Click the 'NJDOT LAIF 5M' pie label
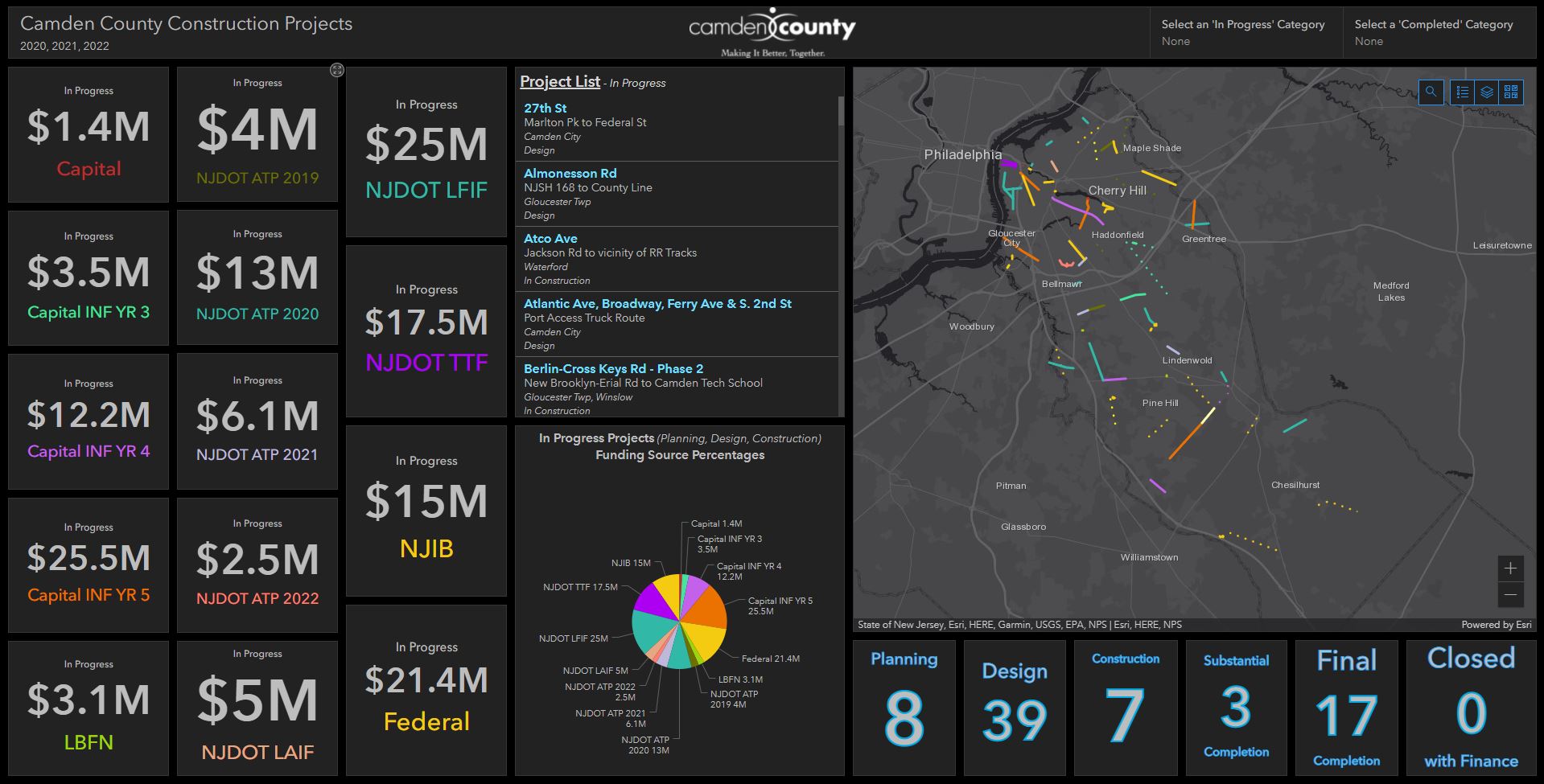The width and height of the screenshot is (1544, 784). [x=595, y=671]
